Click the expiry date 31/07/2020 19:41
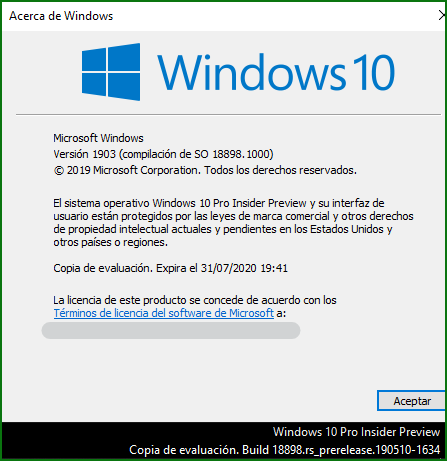This screenshot has height=461, width=447. coord(244,268)
